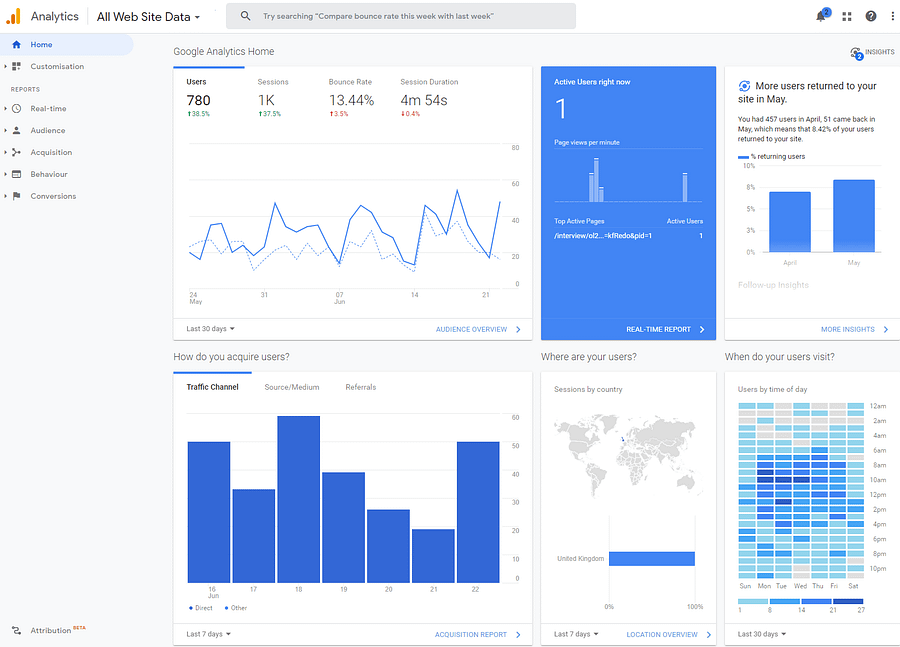Viewport: 900px width, 647px height.
Task: Click the Google Analytics logo
Action: tap(13, 16)
